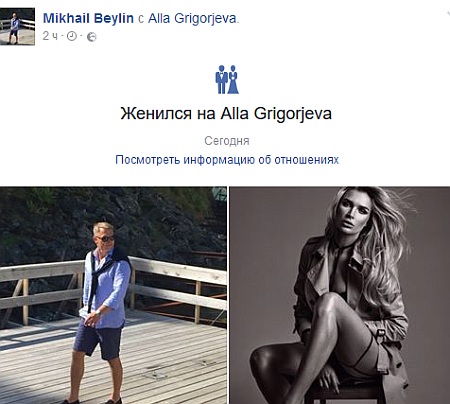Click the globe public-audience icon
Viewport: 450px width, 404px height.
pyautogui.click(x=92, y=37)
